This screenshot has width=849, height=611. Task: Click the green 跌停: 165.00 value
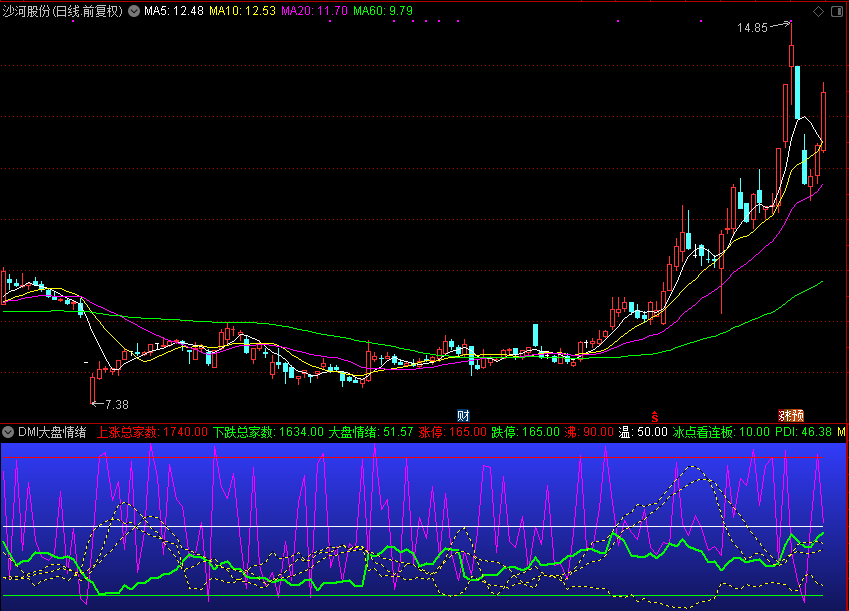click(x=525, y=432)
